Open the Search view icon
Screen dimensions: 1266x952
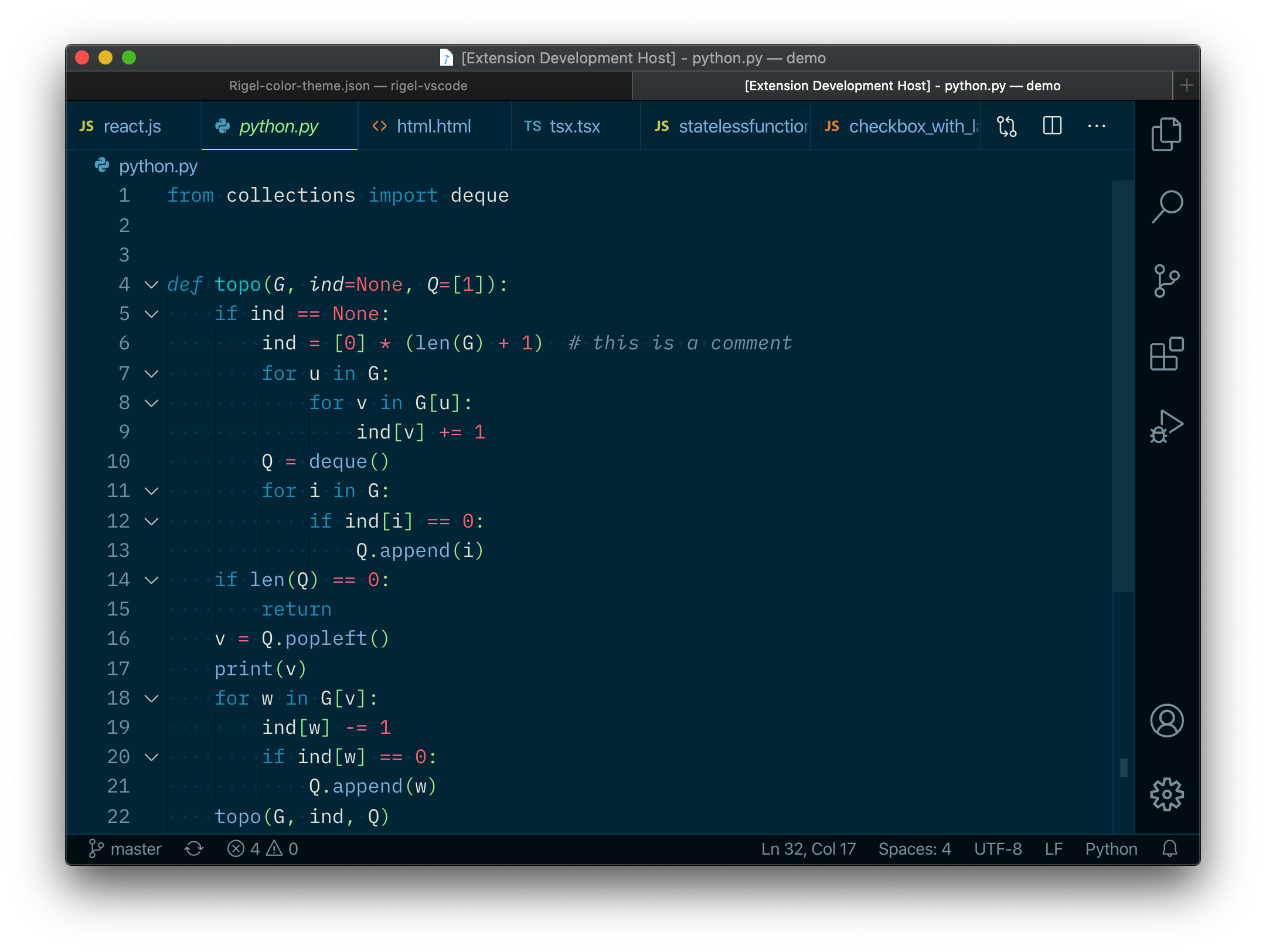1166,207
